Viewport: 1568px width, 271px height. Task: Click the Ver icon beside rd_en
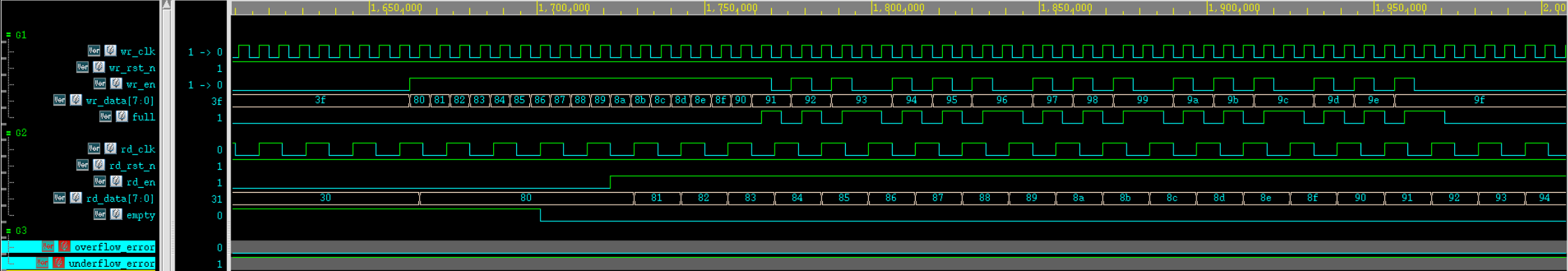(100, 182)
